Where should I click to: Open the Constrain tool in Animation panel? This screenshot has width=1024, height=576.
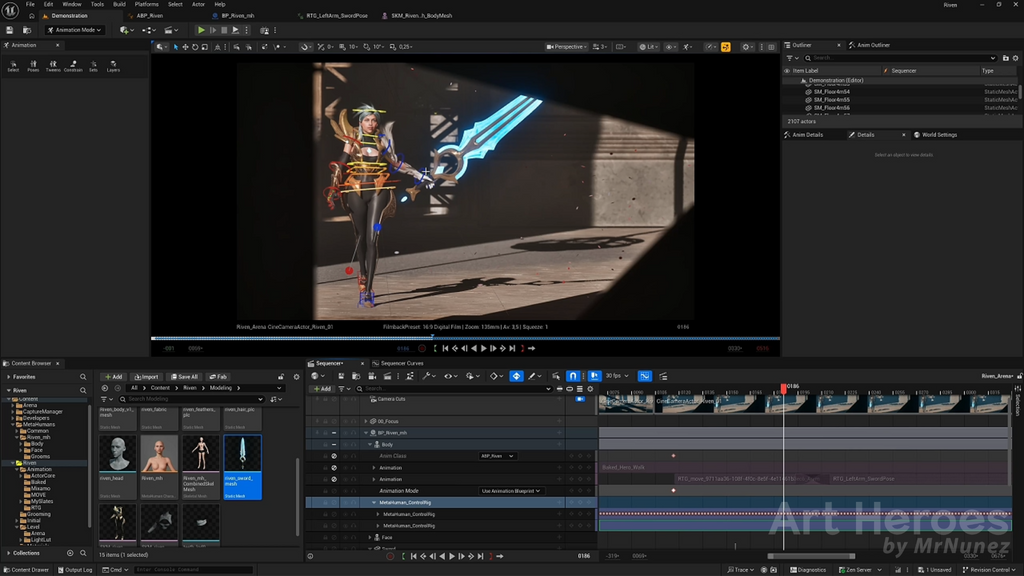[x=73, y=66]
